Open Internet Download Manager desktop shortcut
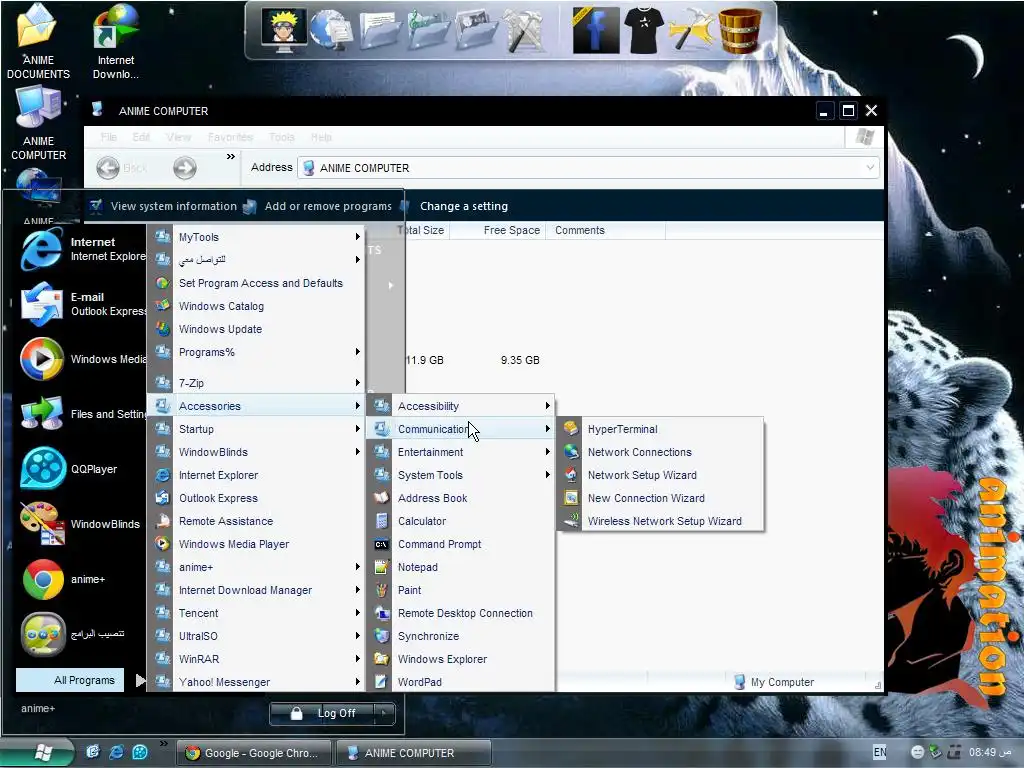Viewport: 1024px width, 768px height. pos(116,40)
